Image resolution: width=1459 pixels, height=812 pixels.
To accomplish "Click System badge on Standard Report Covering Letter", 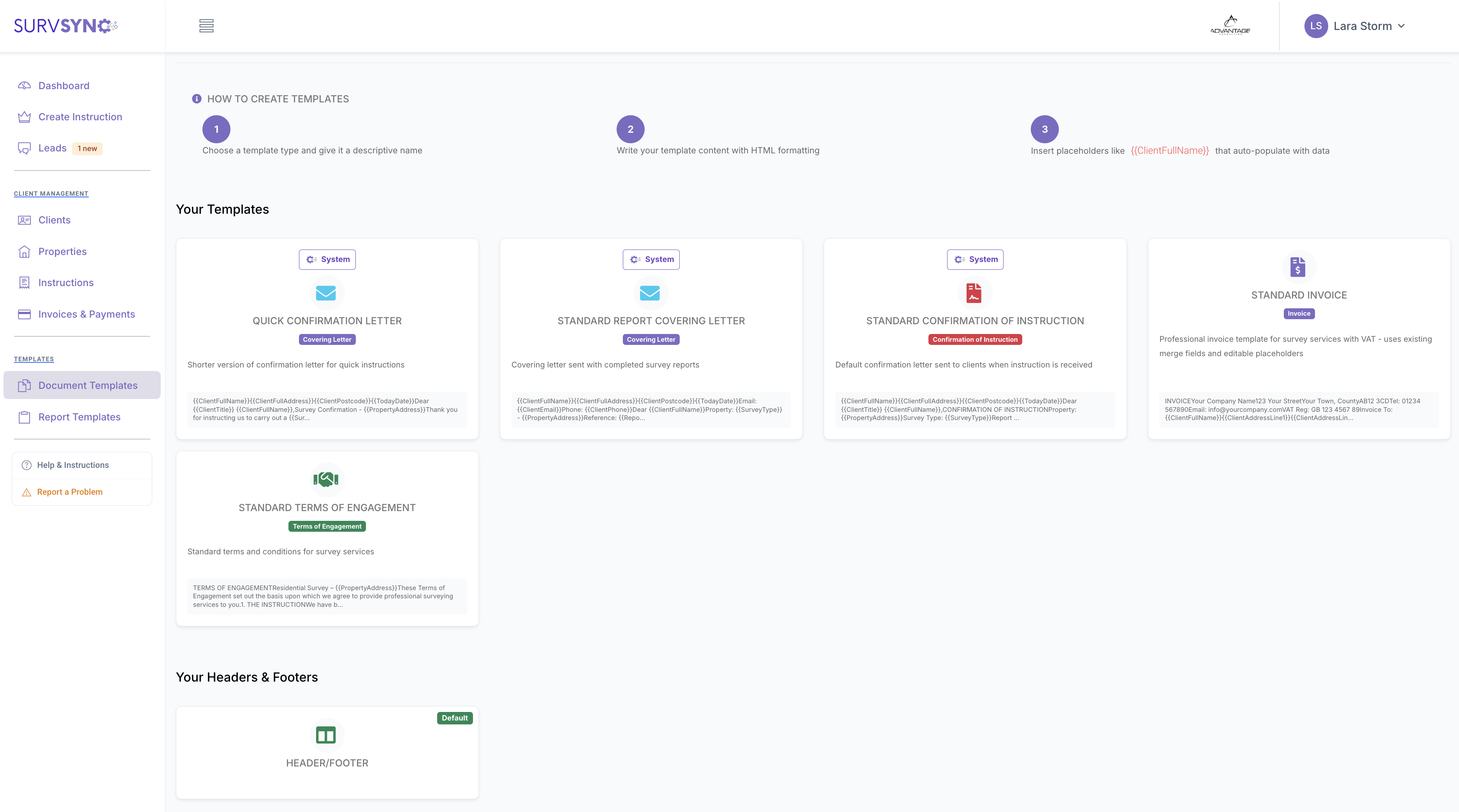I will pyautogui.click(x=651, y=259).
